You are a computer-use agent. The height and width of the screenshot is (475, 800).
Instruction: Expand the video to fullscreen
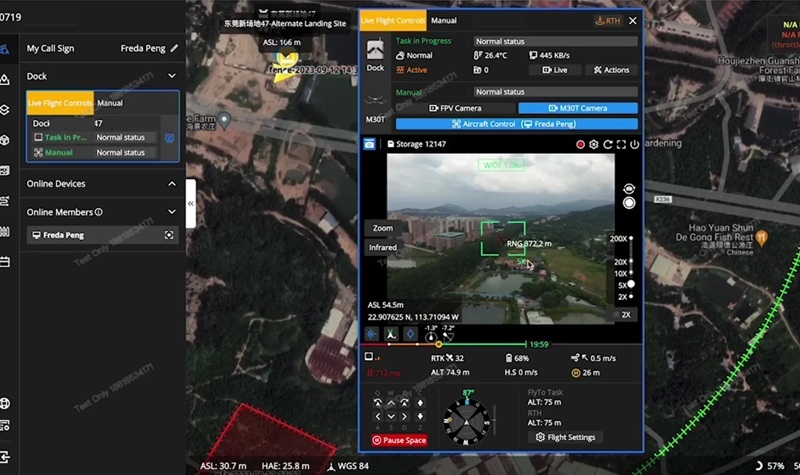coord(621,144)
